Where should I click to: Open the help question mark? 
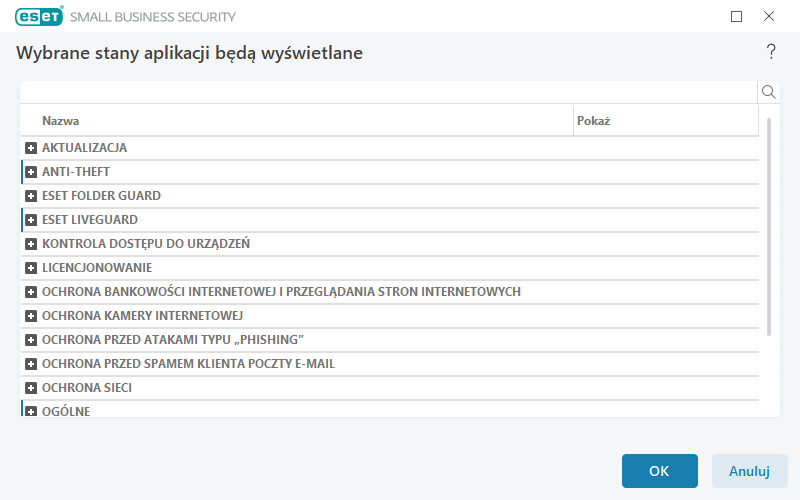(771, 52)
